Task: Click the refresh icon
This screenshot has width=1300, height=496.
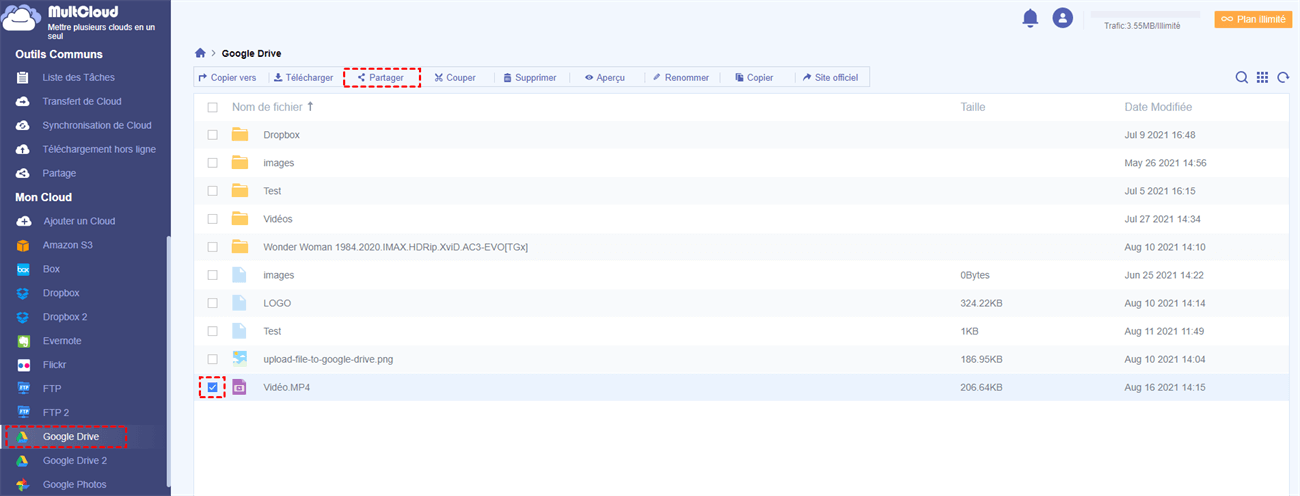Action: [1283, 78]
